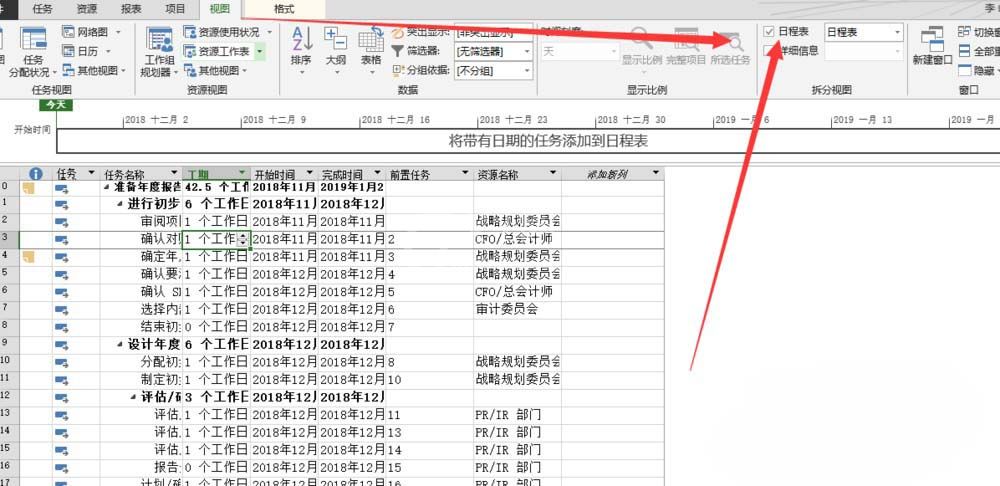This screenshot has width=1000, height=486.
Task: Collapse the 评估 summary task in row 12
Action: (x=135, y=397)
